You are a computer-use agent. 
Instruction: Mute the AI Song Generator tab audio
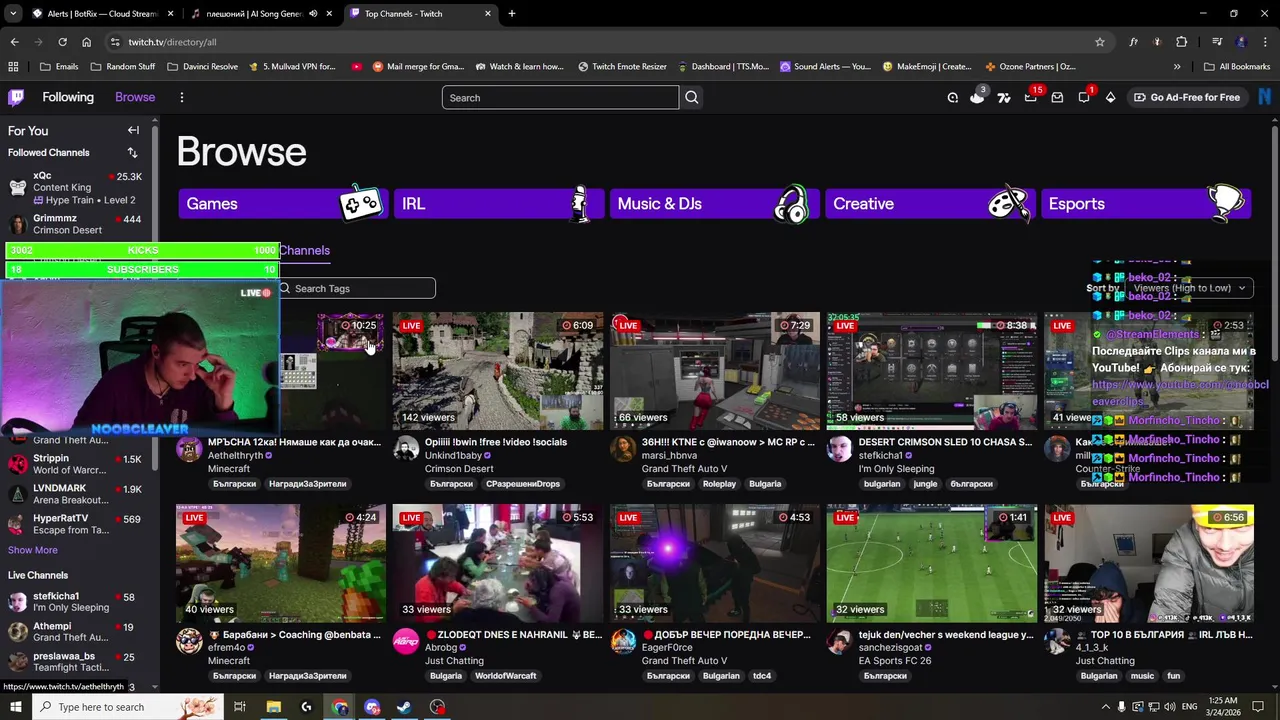pos(313,14)
